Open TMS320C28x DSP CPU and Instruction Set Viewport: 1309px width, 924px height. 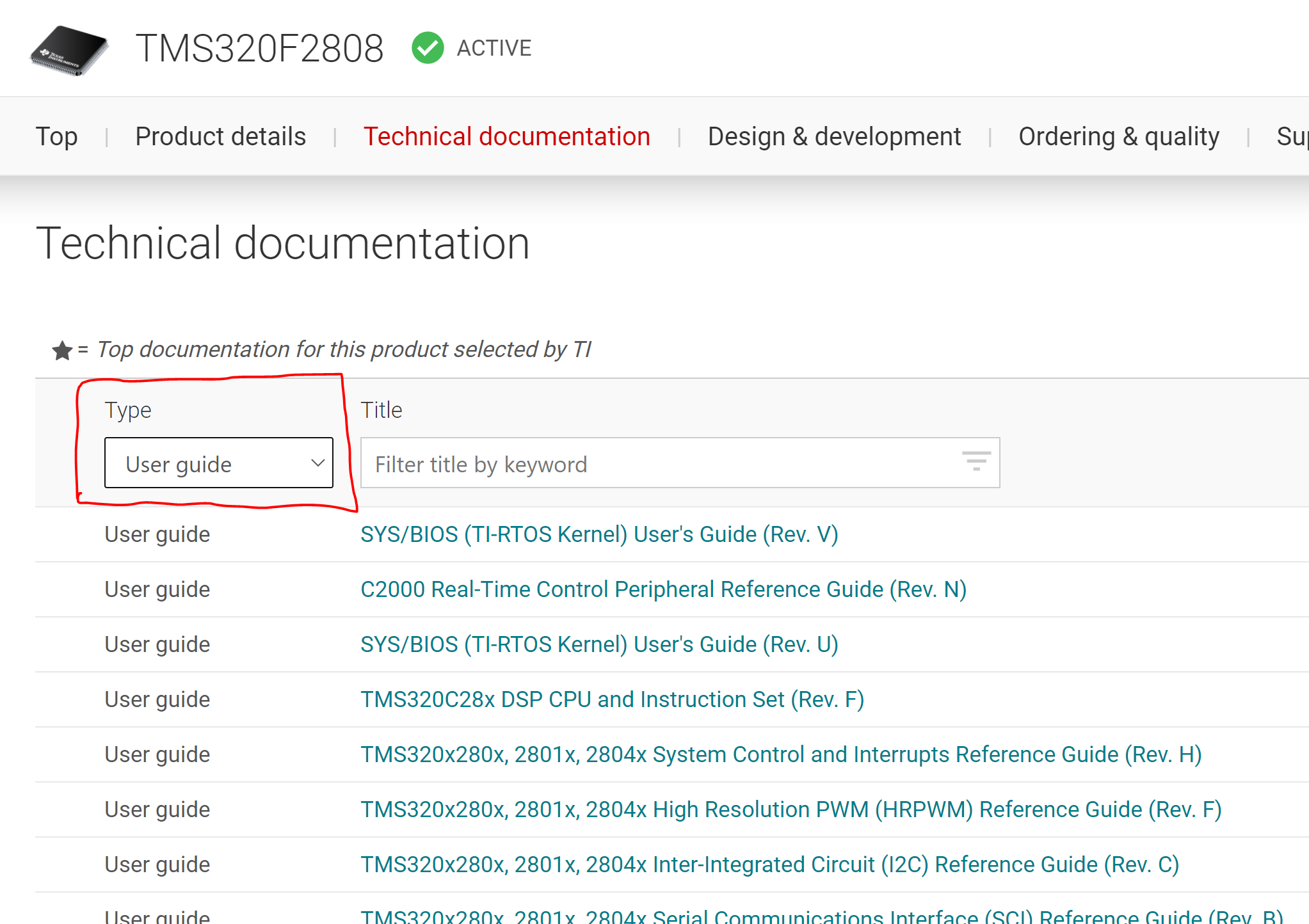coord(613,699)
